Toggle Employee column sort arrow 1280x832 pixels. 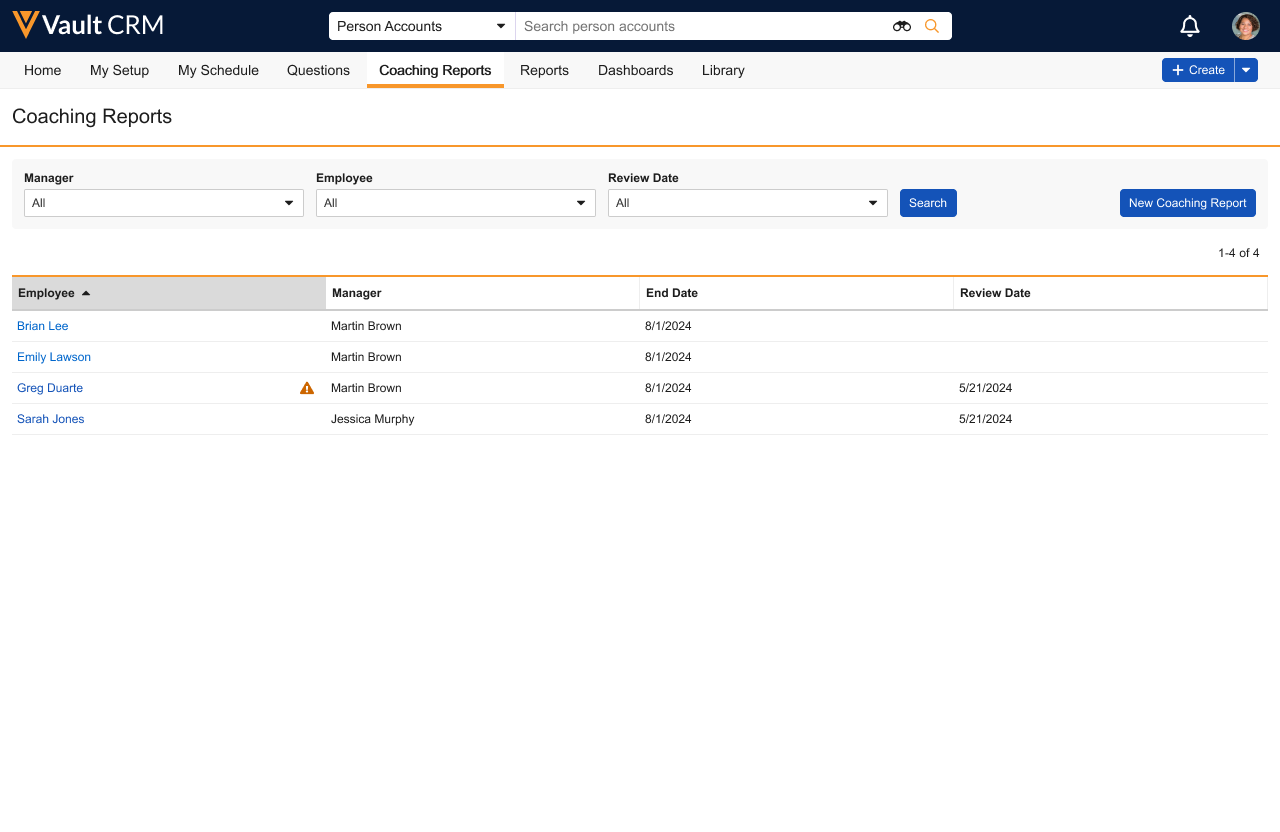click(86, 293)
